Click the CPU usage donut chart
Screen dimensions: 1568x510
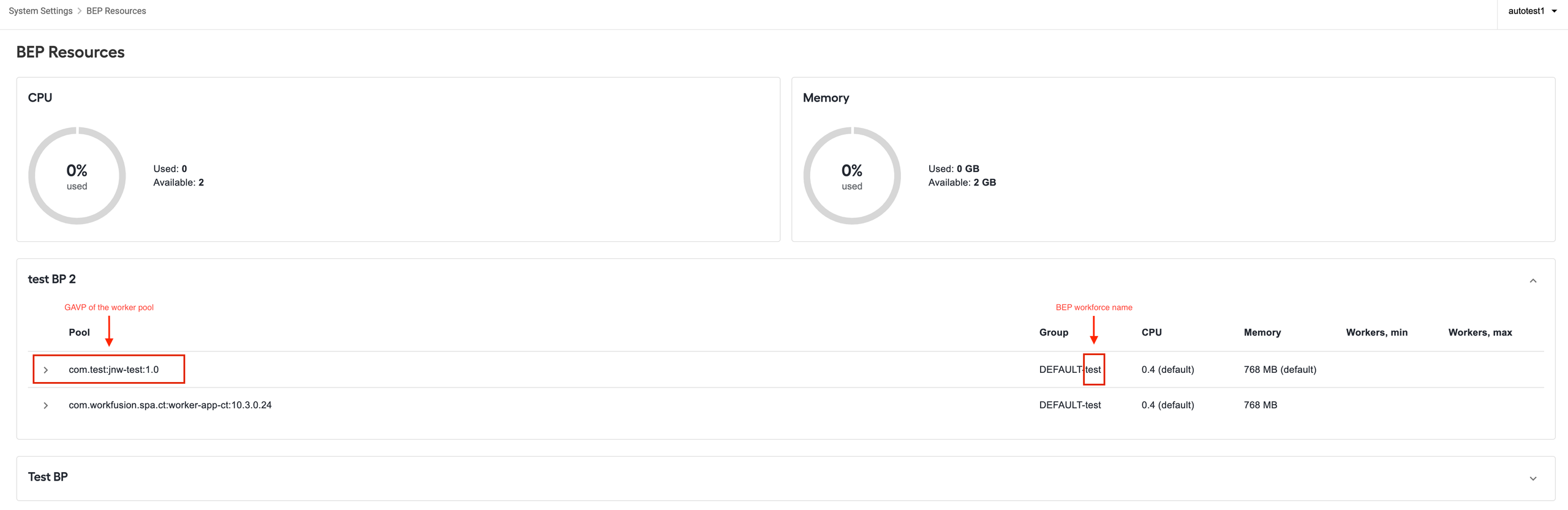(x=77, y=176)
